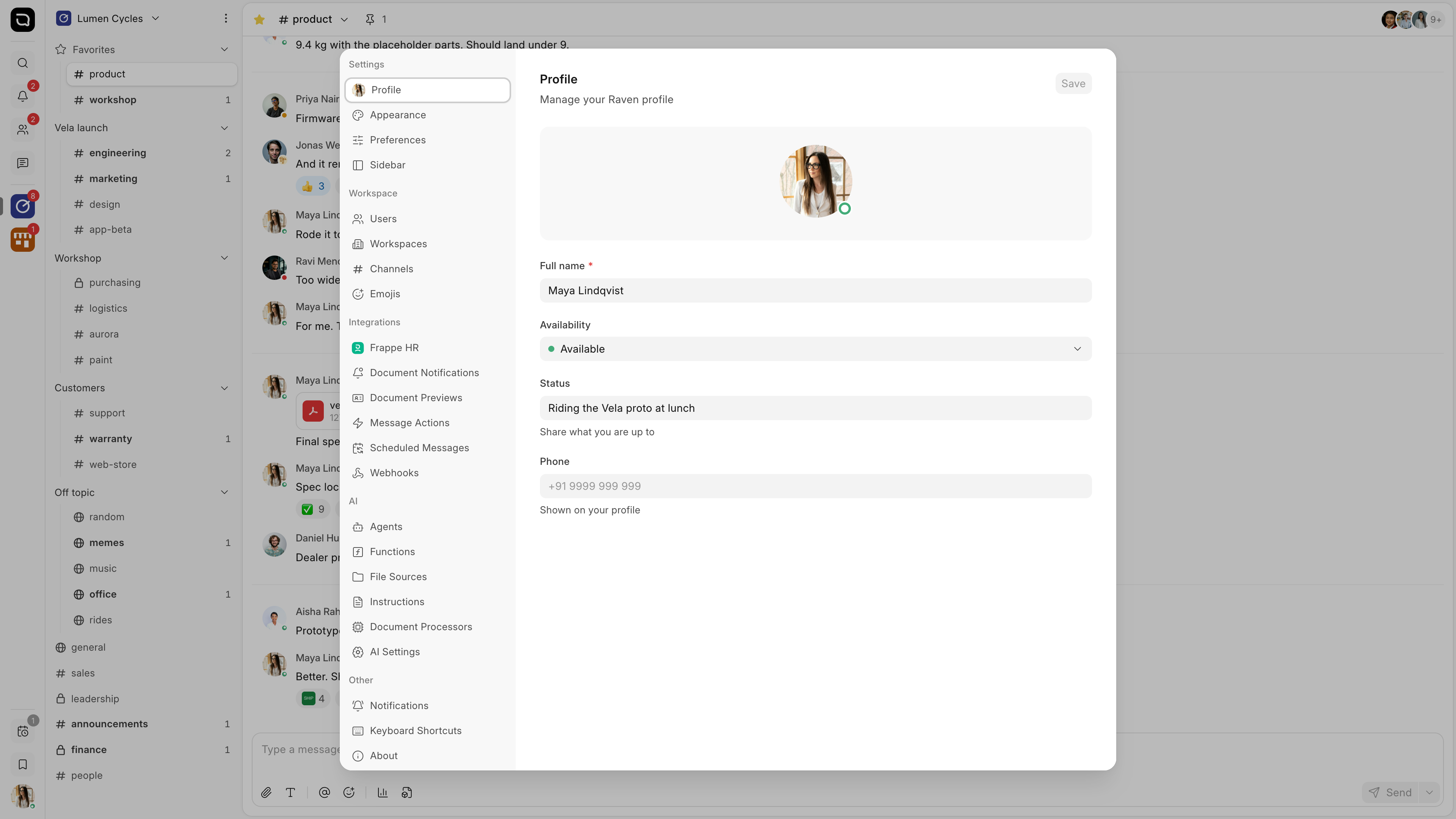Open the announcements channel
Viewport: 1456px width, 819px height.
pyautogui.click(x=144, y=724)
